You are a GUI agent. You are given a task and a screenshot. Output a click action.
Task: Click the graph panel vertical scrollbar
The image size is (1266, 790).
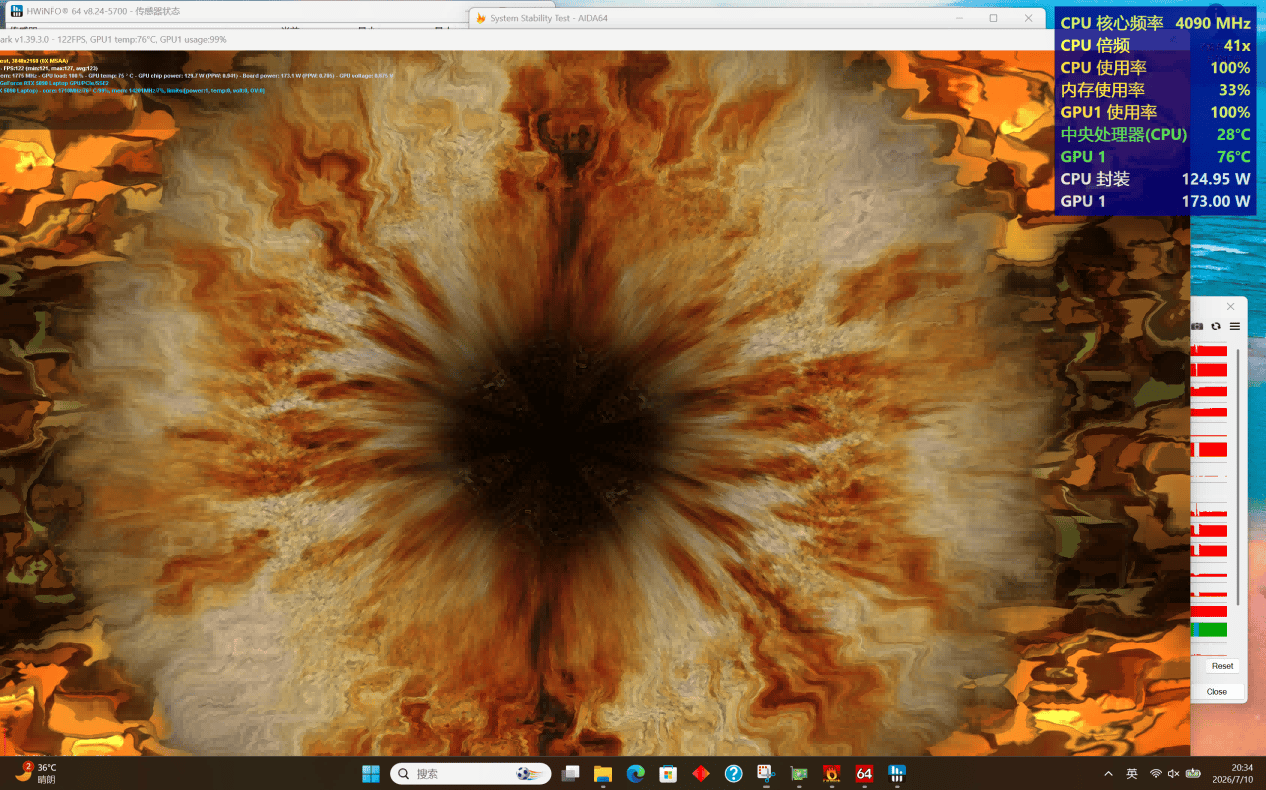point(1238,475)
